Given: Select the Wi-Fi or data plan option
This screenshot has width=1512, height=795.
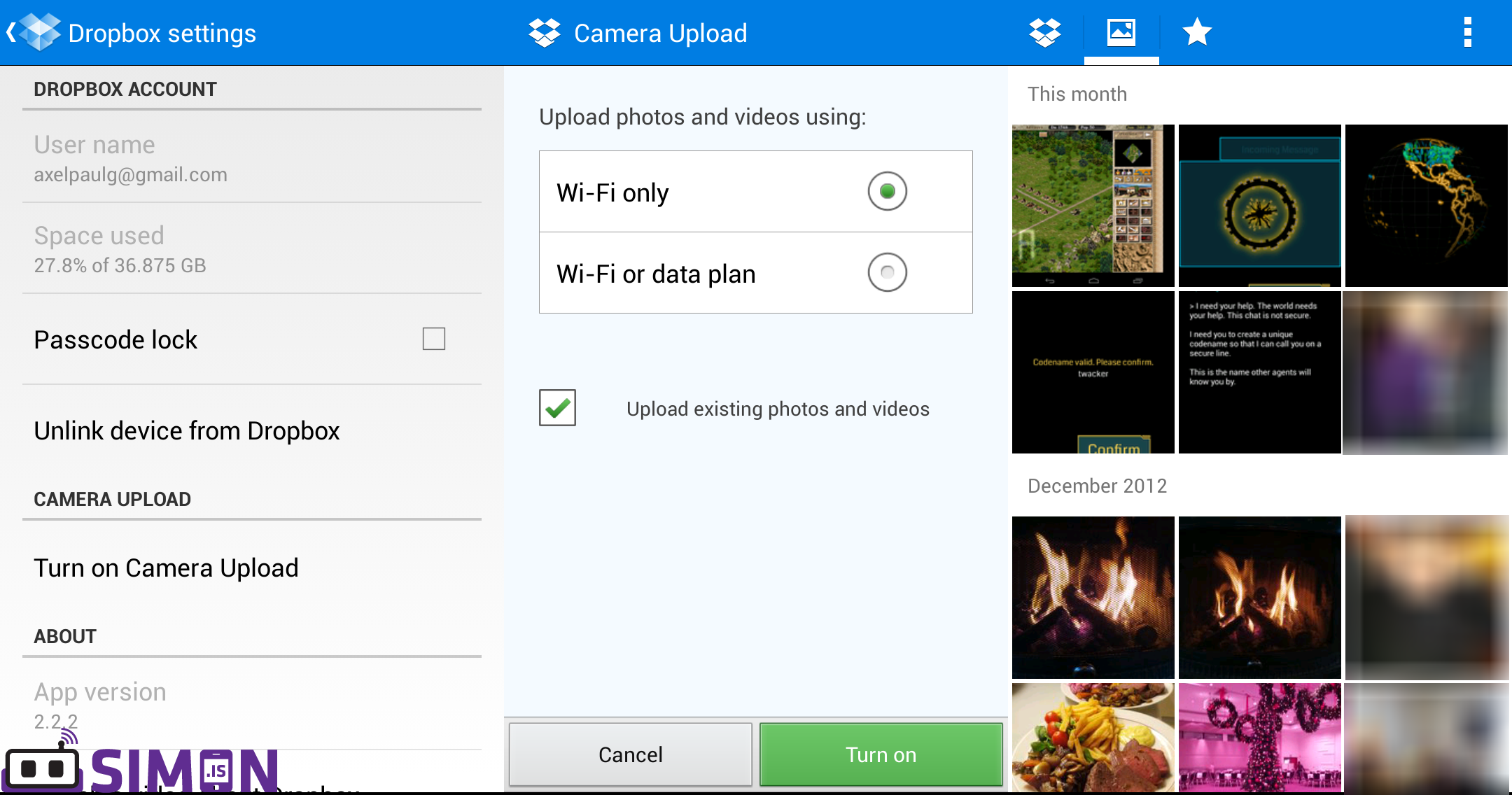Looking at the screenshot, I should pyautogui.click(x=887, y=273).
